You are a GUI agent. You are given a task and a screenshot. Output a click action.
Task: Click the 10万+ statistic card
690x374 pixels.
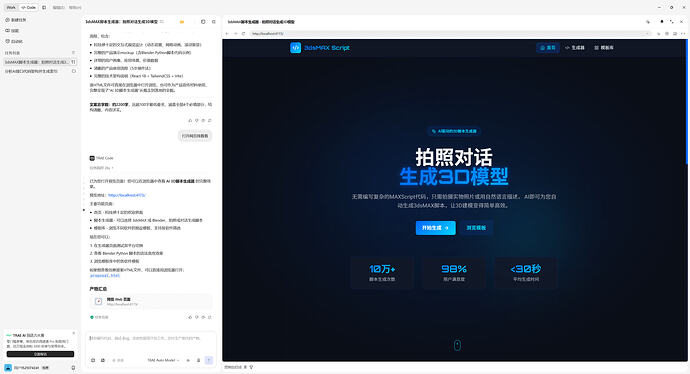382,273
